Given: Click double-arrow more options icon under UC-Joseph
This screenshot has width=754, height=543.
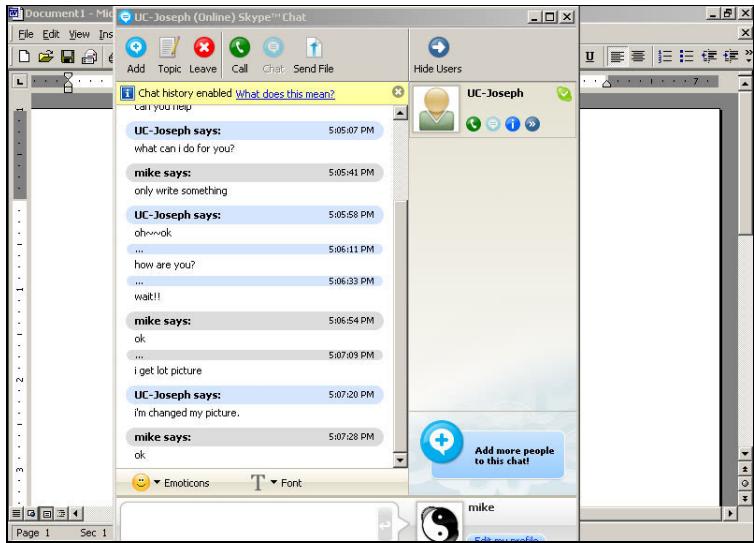Looking at the screenshot, I should point(532,124).
